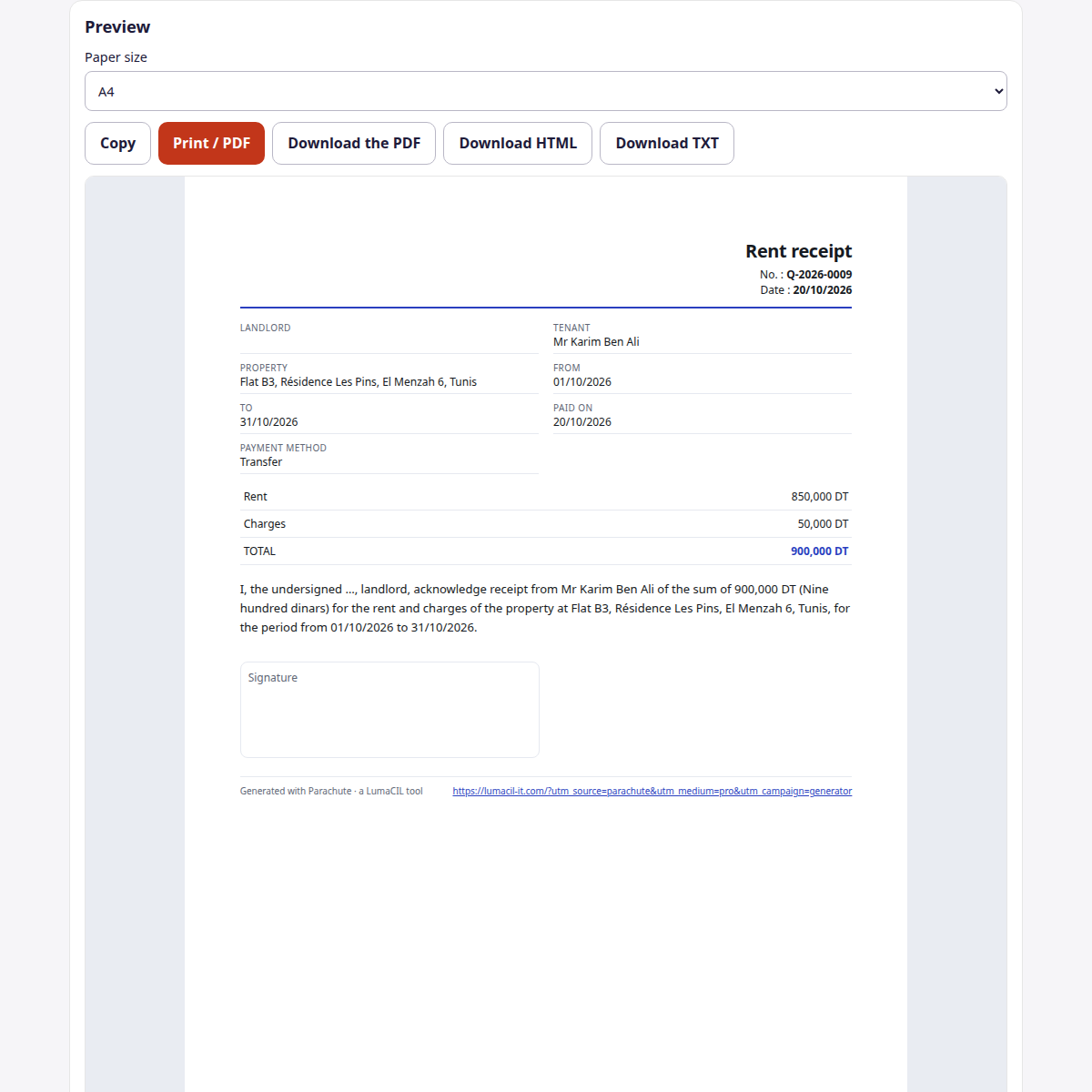Click the FROM date 01/10/2026
1092x1092 pixels.
coord(582,382)
